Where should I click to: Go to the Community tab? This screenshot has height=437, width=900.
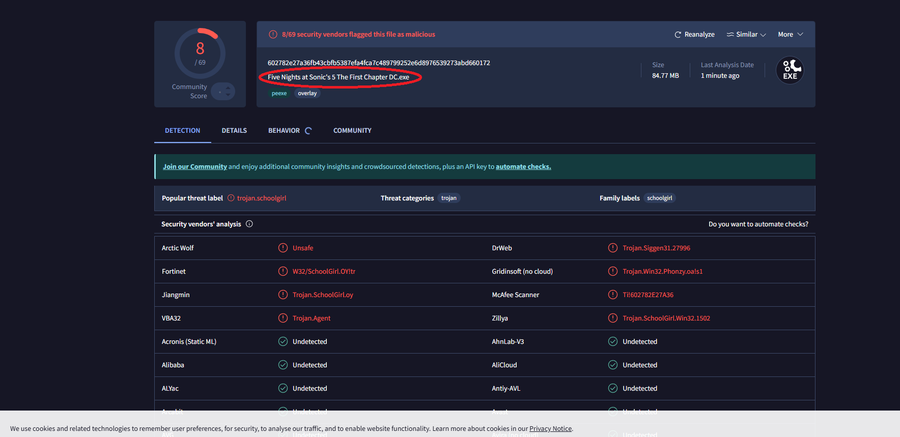click(352, 131)
